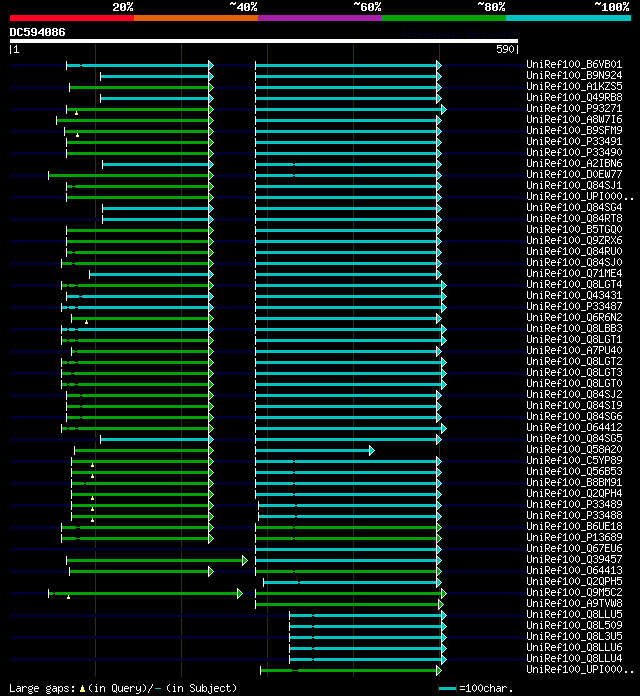
Task: Select the UniRef100_A7PU40 label
Action: 574,350
